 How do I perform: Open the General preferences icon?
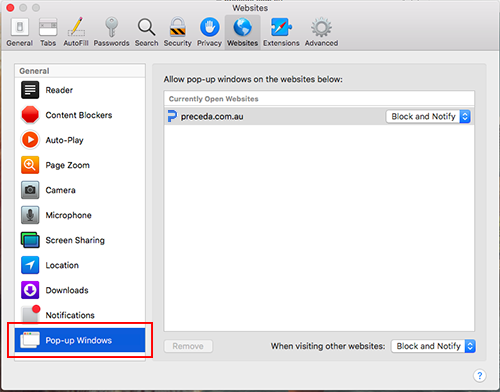click(20, 27)
